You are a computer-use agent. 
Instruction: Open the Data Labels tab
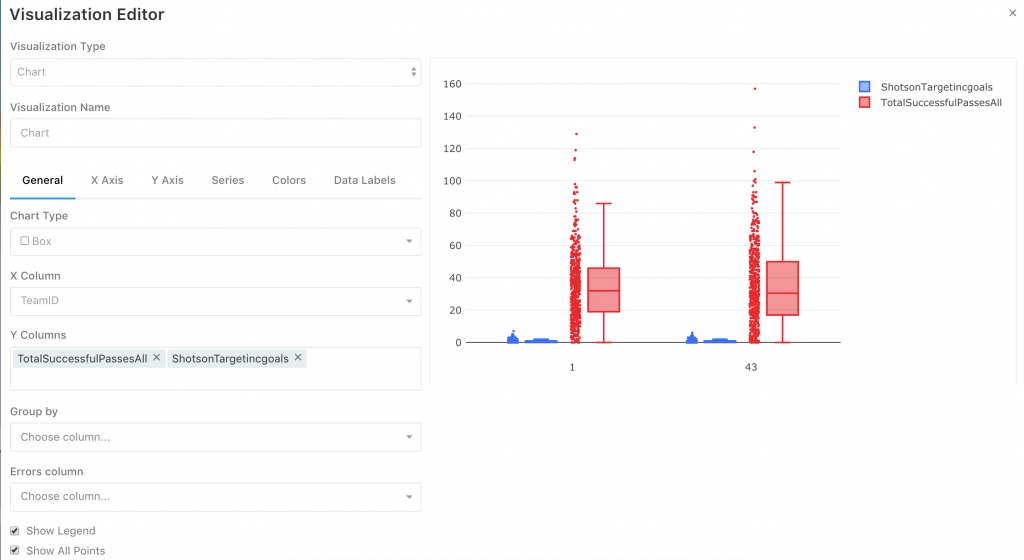pyautogui.click(x=364, y=180)
